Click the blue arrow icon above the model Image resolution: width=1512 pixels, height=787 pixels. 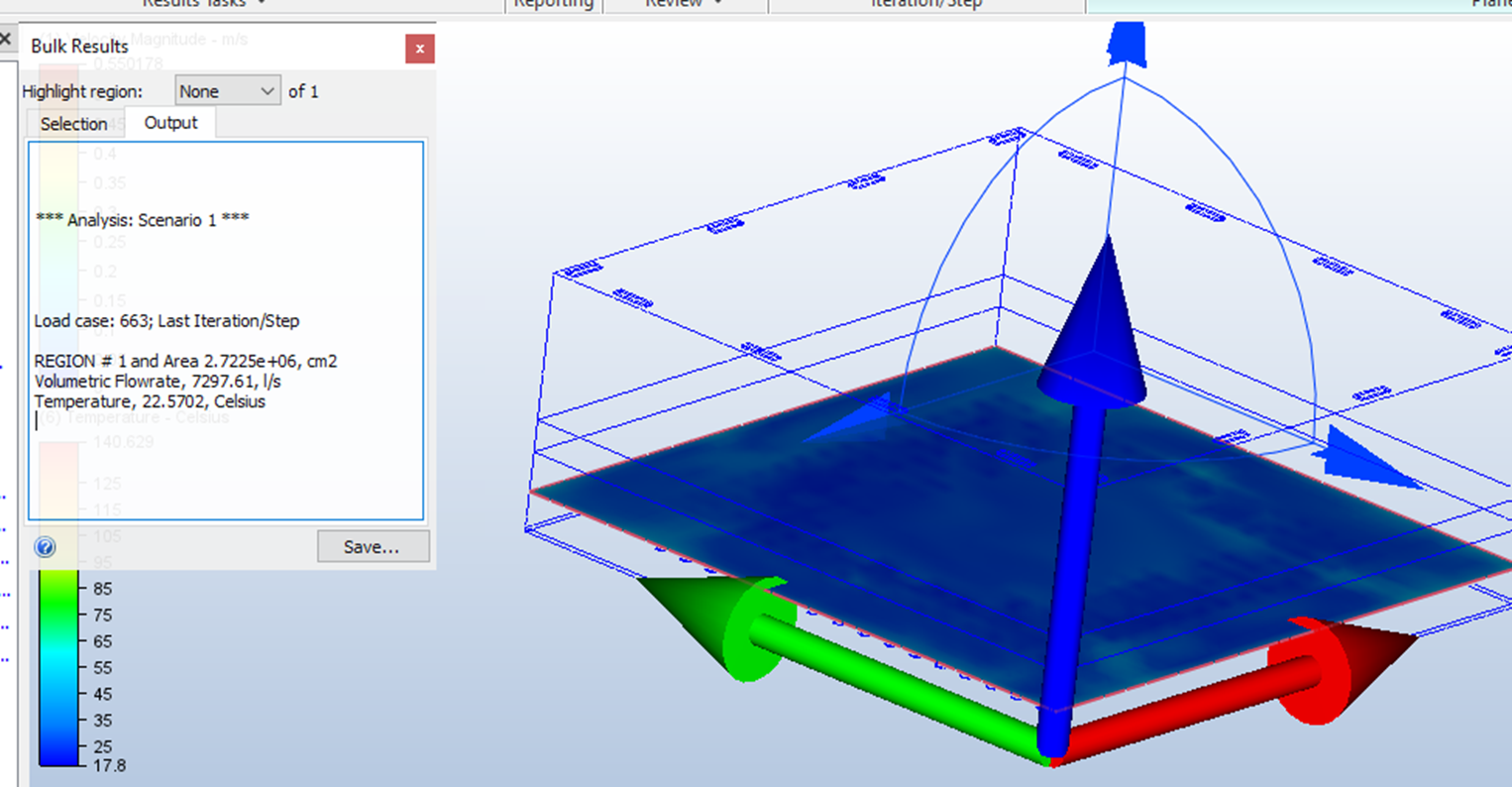[x=1127, y=44]
